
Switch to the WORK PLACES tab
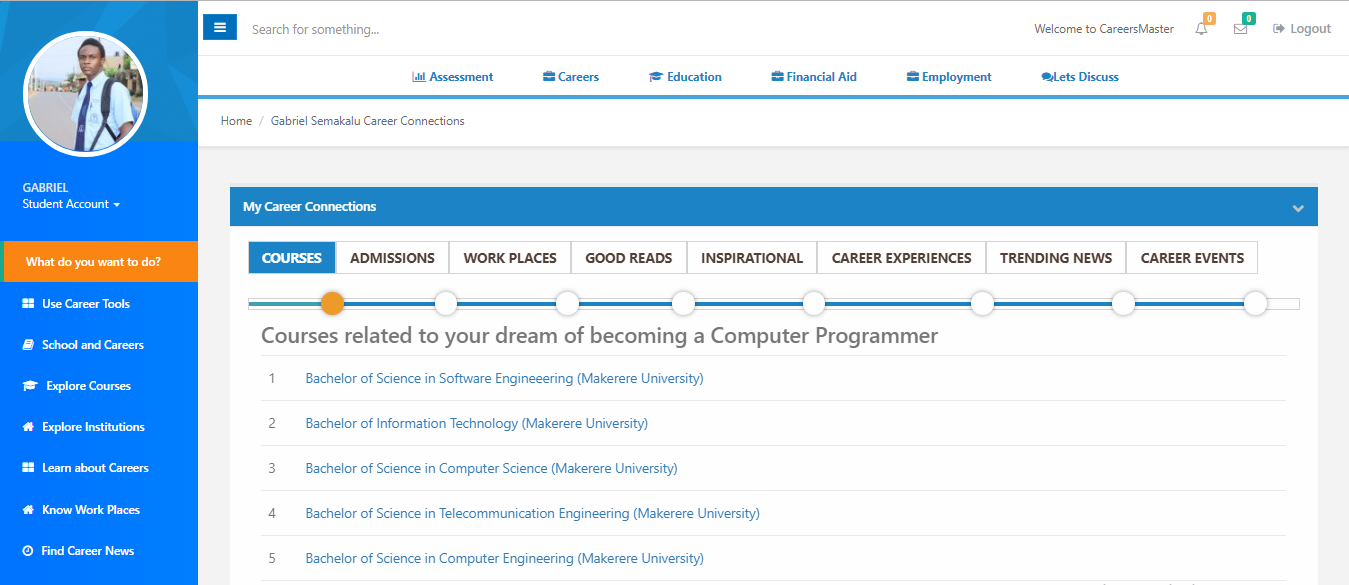coord(510,258)
